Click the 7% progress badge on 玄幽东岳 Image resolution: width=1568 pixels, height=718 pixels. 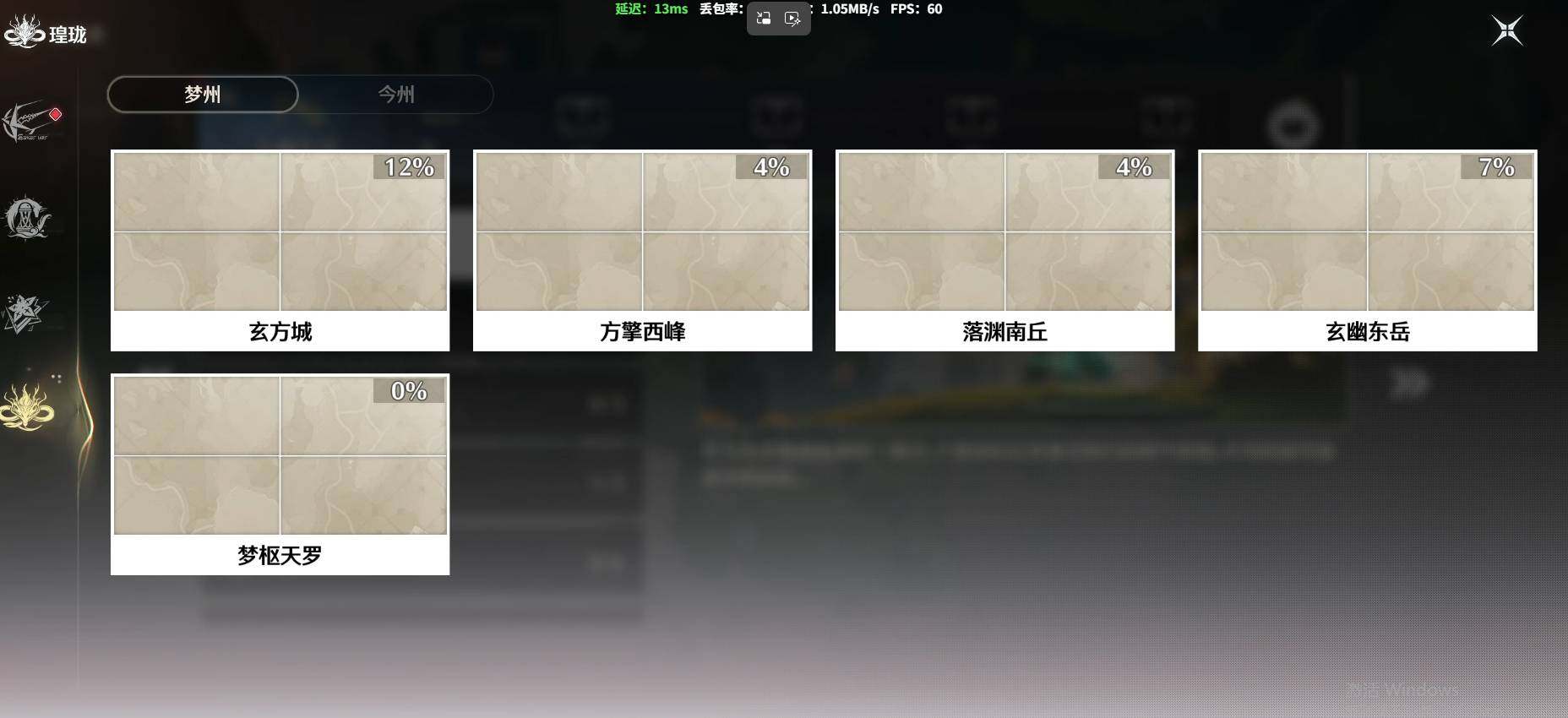(x=1496, y=167)
